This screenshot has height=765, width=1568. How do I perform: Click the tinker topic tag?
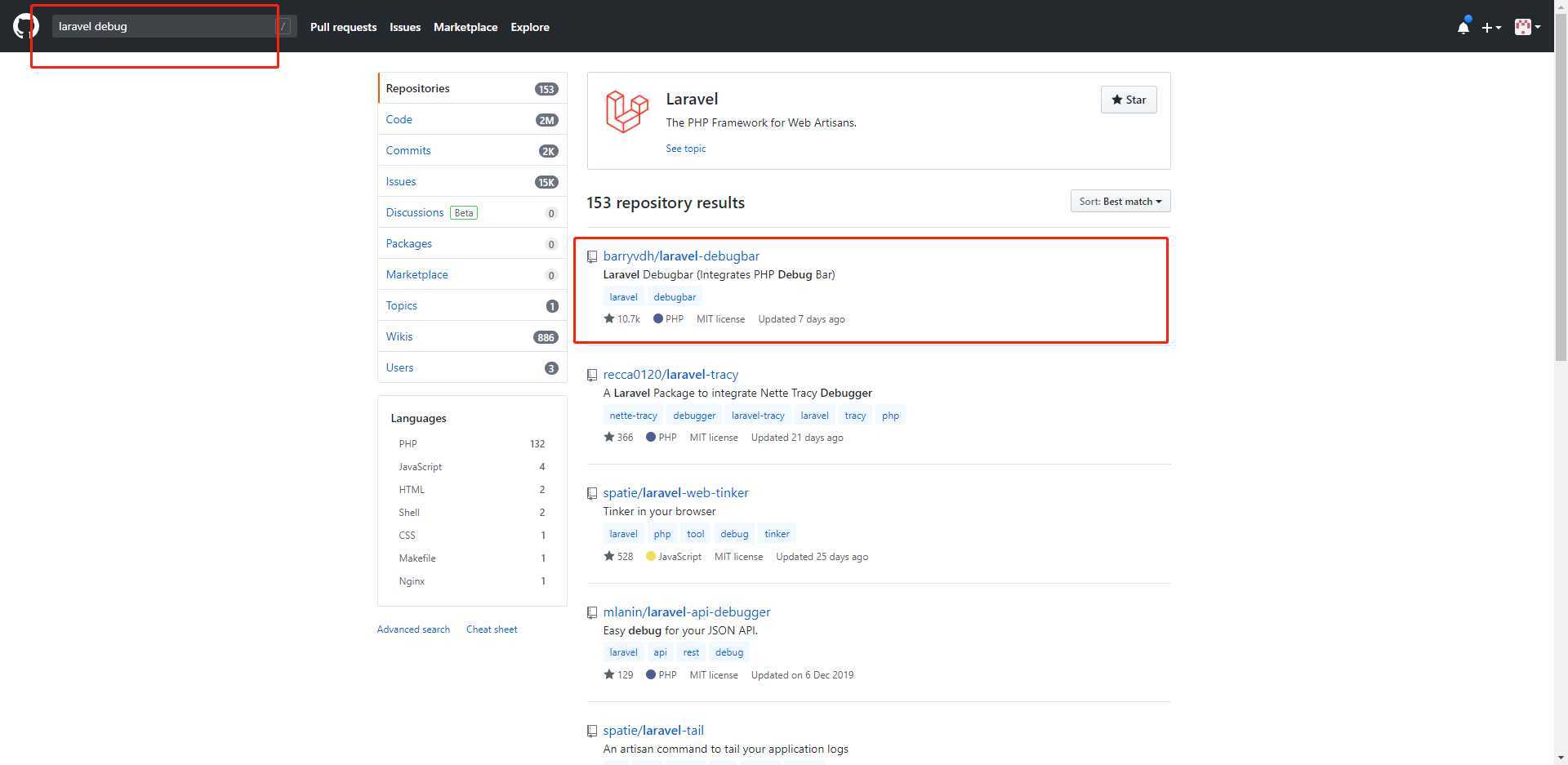[x=777, y=534]
